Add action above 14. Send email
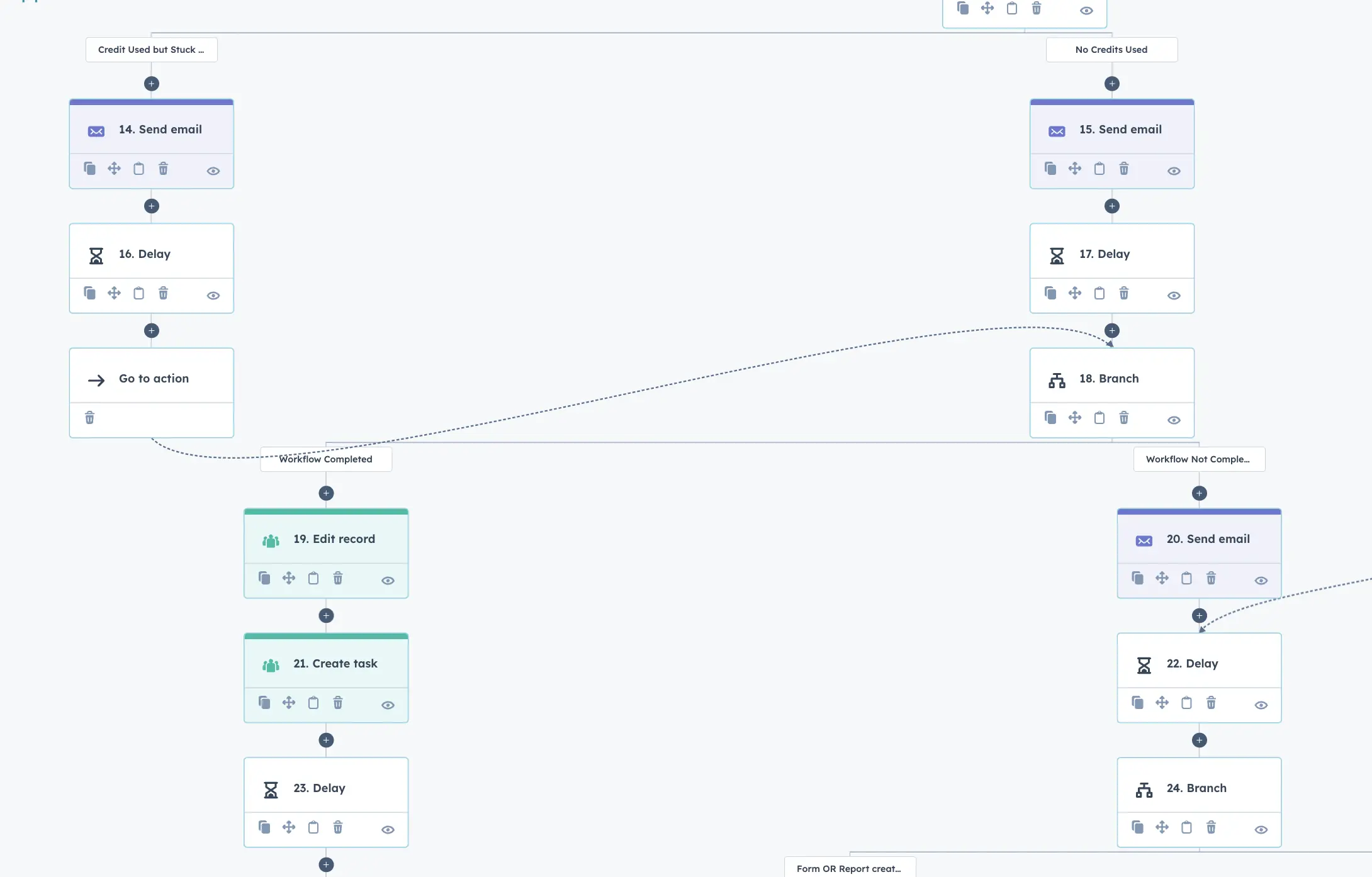The image size is (1372, 877). 152,84
